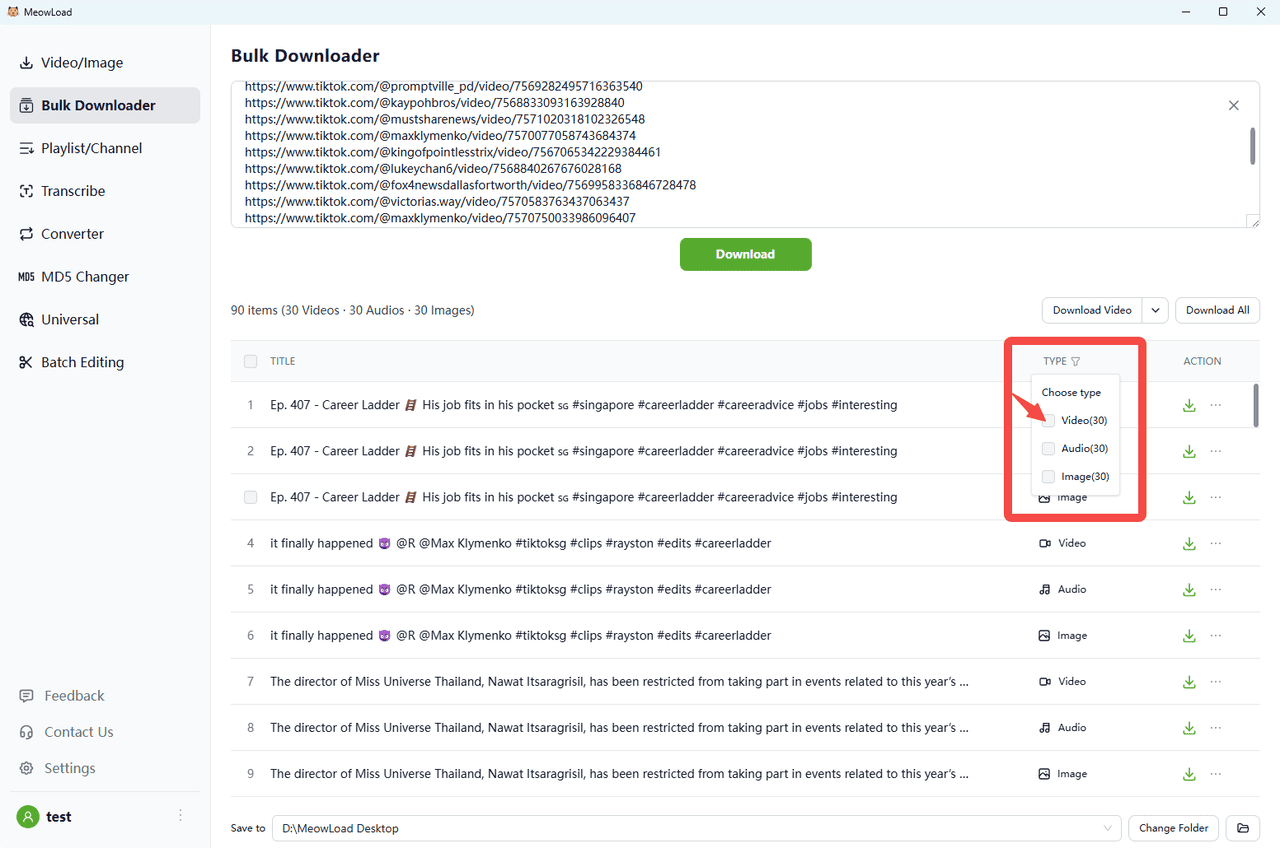Click the download icon for row 9
The width and height of the screenshot is (1280, 848).
point(1189,774)
